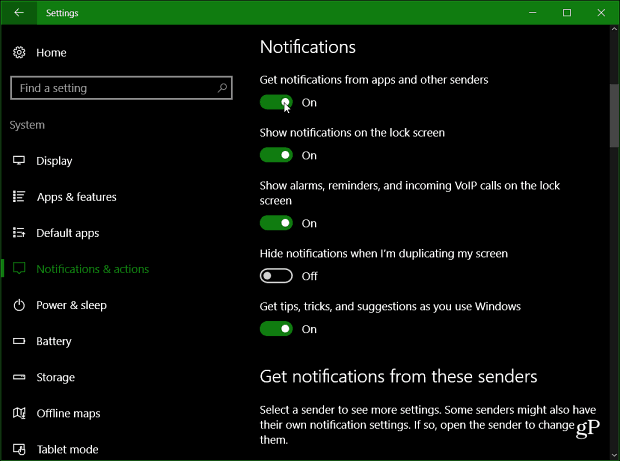Click the scrollbar up arrow
620x461 pixels.
614,29
